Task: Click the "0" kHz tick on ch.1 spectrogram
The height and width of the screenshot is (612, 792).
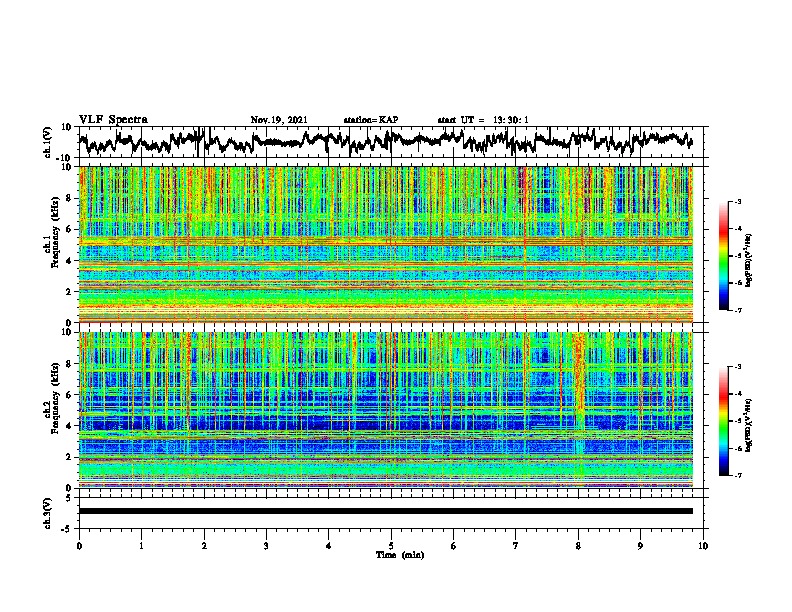Action: click(x=70, y=323)
